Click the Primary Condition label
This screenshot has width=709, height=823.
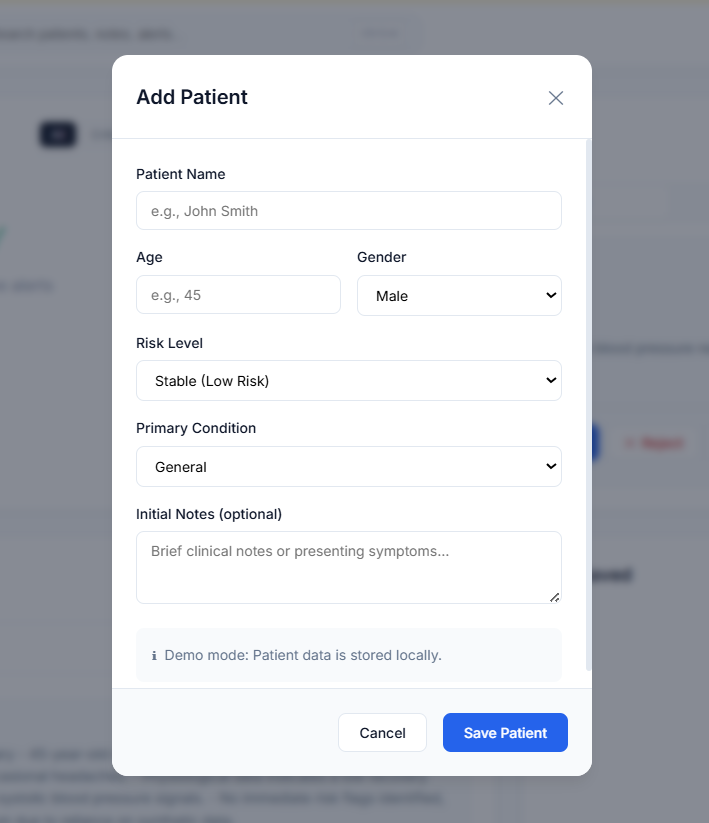(196, 428)
